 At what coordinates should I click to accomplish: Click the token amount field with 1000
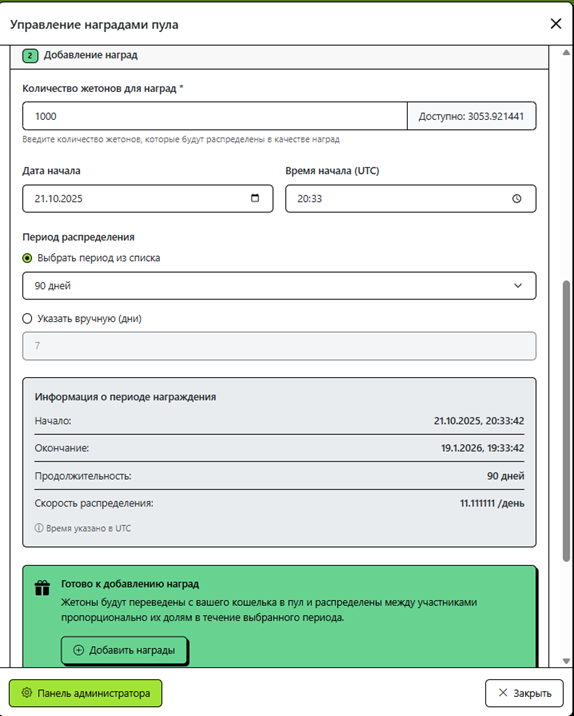pos(215,116)
